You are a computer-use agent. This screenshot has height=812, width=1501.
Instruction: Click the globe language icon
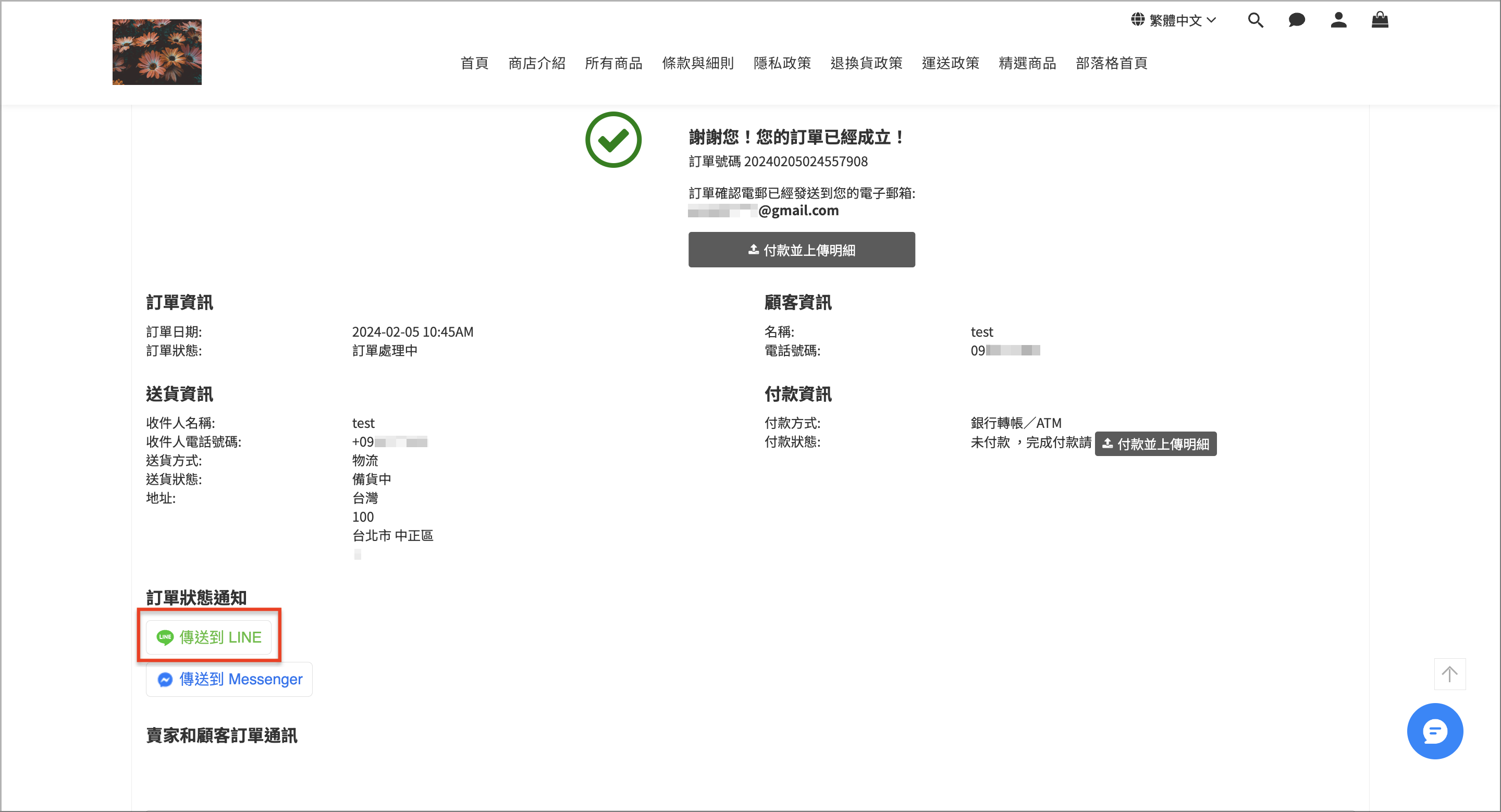coord(1137,20)
